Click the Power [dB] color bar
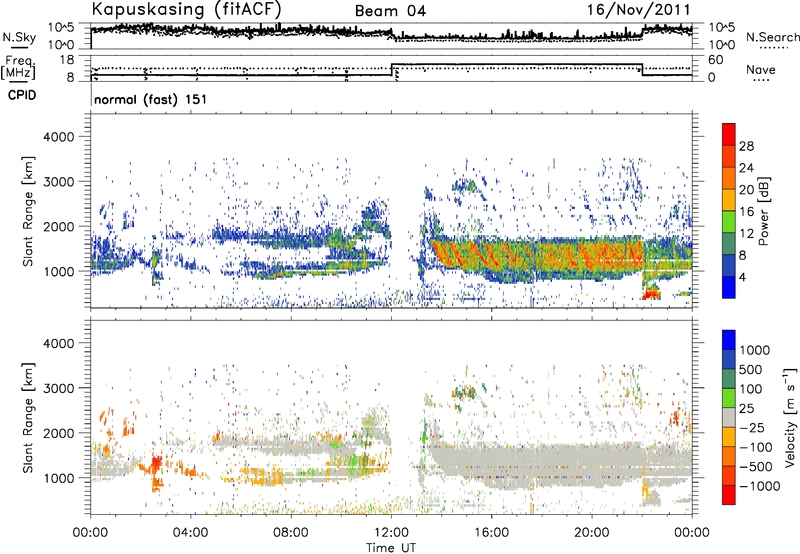Viewport: 800px width, 554px height. point(729,211)
